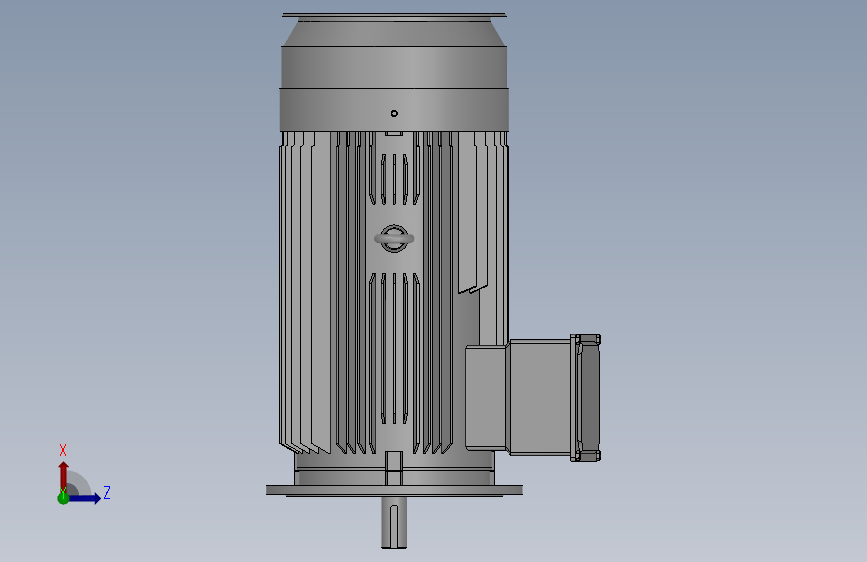
Task: Click the small hole on the fan cover
Action: [x=394, y=113]
